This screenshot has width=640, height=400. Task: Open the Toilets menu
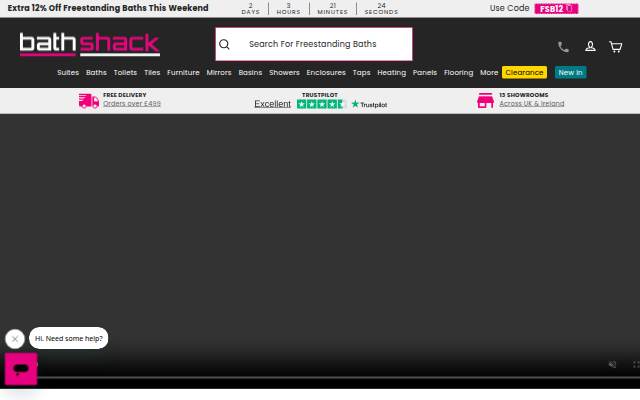tap(125, 73)
